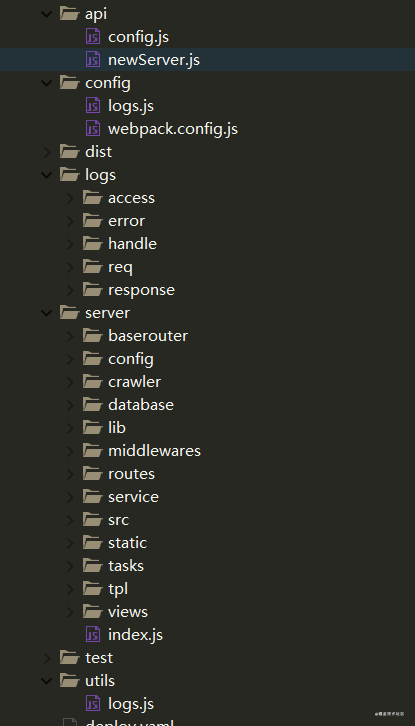Screen dimensions: 415x726
Task: Click the JS icon beside newServer.js
Action: click(93, 60)
